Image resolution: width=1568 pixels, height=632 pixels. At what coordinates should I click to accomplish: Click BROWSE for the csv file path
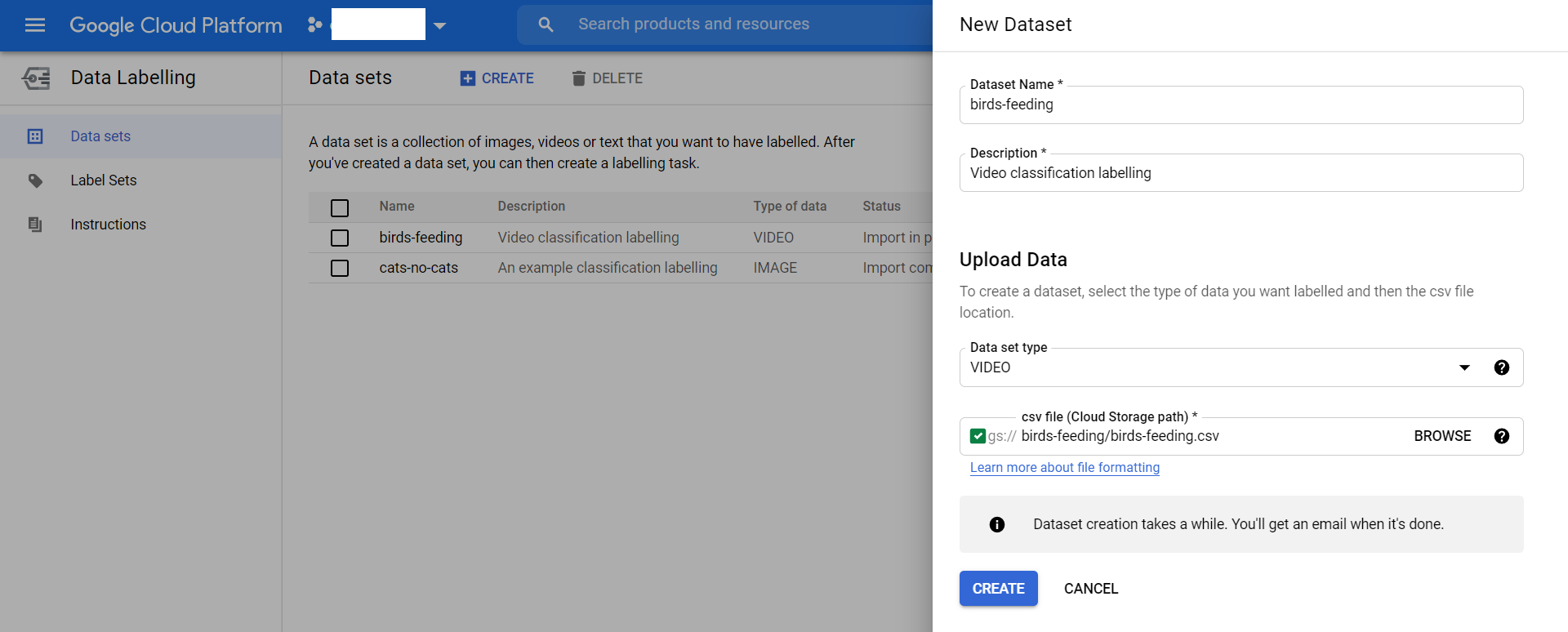(x=1442, y=436)
